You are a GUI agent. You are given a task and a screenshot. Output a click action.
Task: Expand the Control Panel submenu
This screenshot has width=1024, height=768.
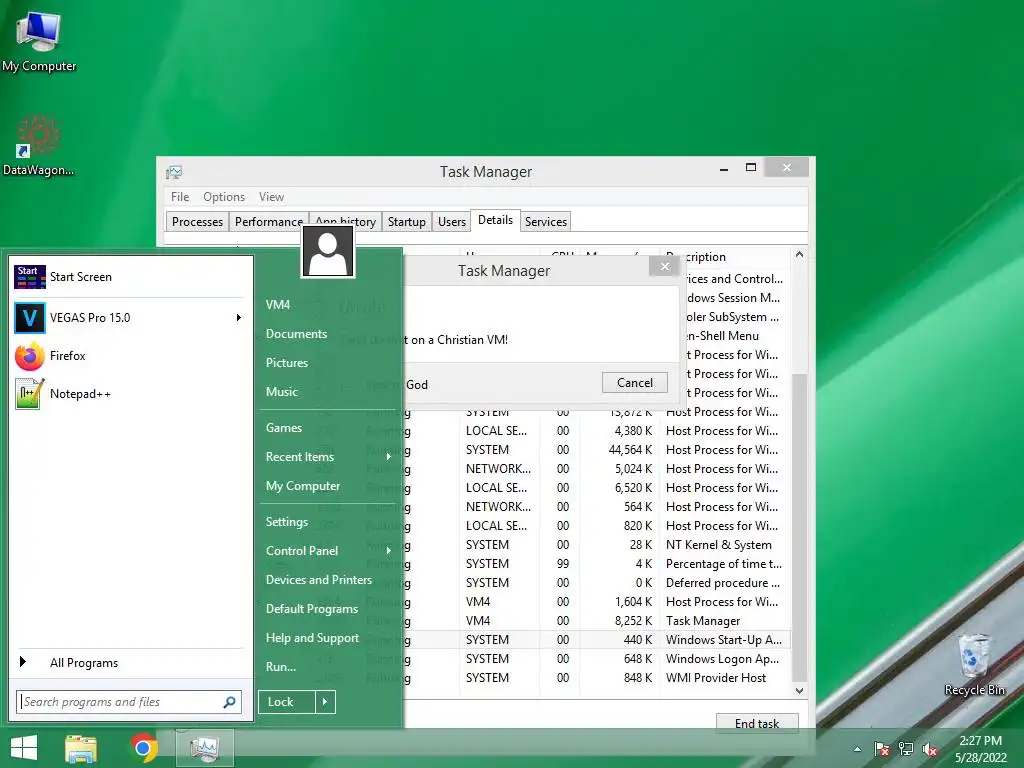[x=388, y=551]
